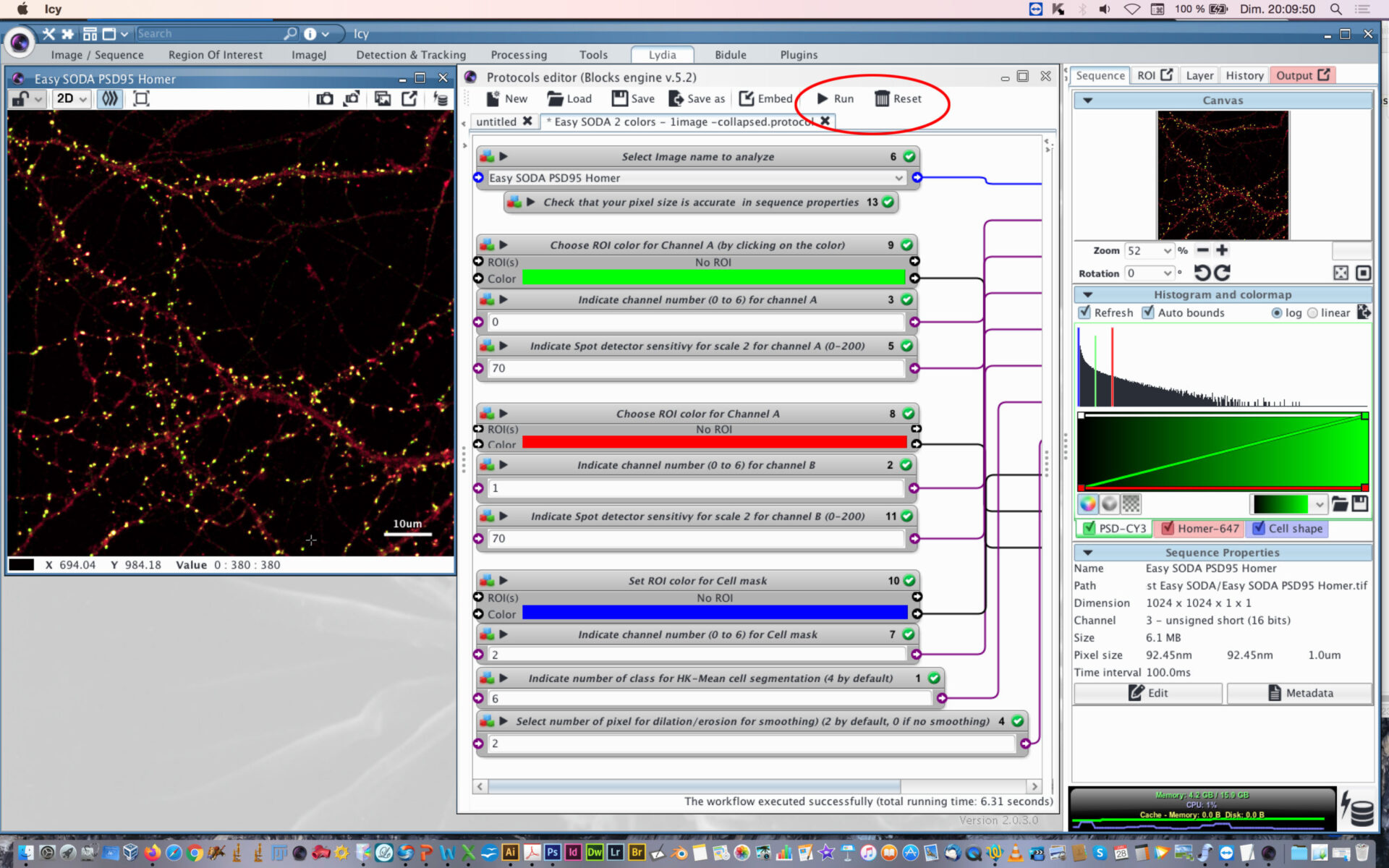Click synchronization waves icon in viewer
The height and width of the screenshot is (868, 1389).
[109, 98]
